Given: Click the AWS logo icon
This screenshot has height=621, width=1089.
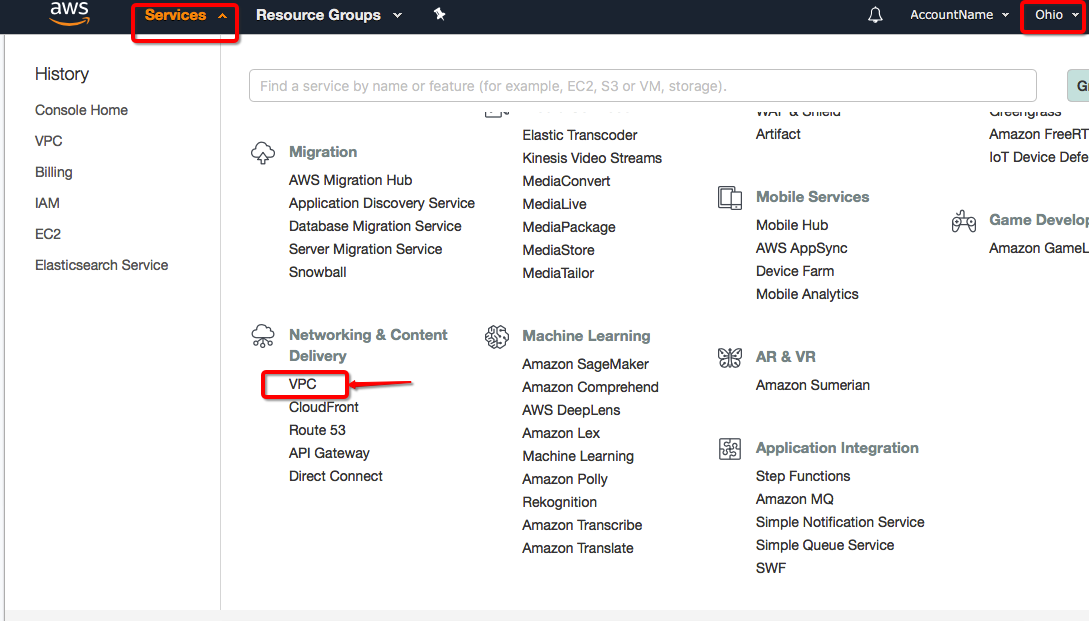Looking at the screenshot, I should coord(69,14).
